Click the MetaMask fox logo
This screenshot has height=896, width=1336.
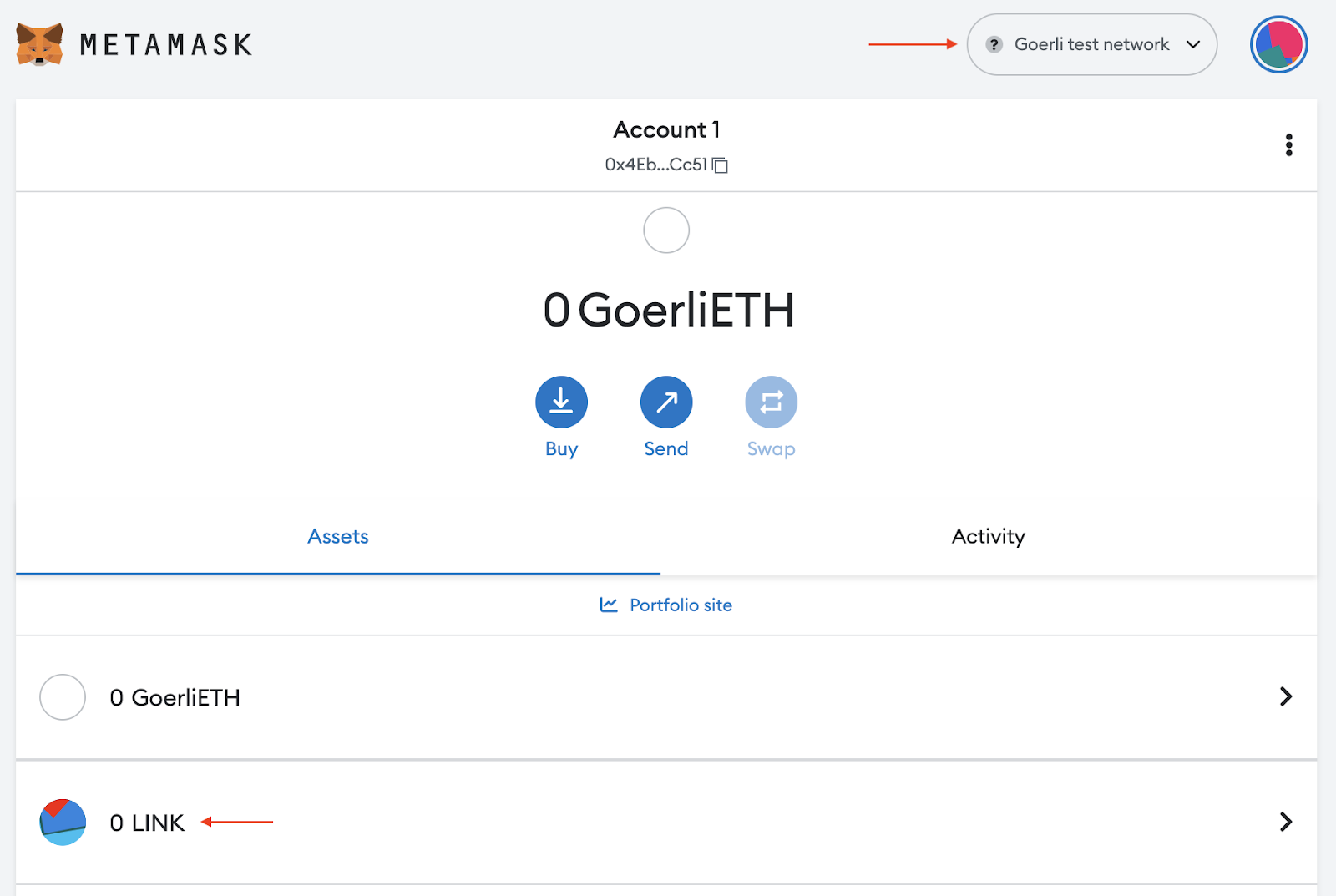pos(38,44)
